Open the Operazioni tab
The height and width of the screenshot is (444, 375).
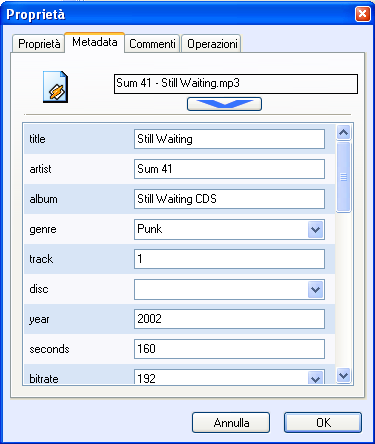(212, 44)
